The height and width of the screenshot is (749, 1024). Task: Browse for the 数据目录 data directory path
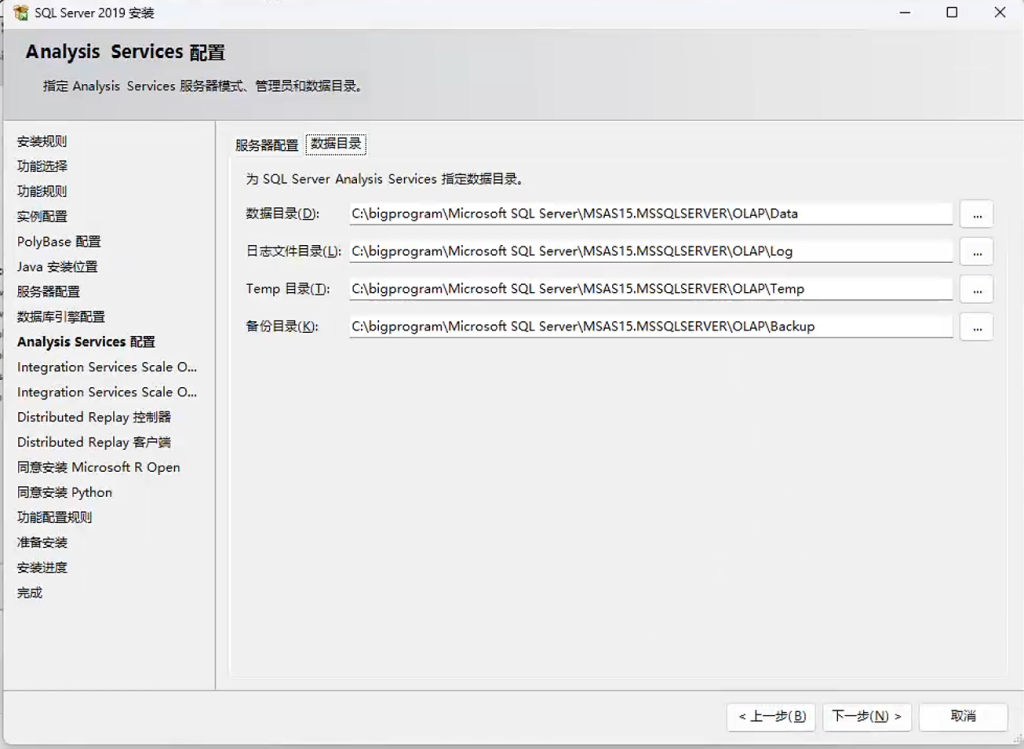(x=977, y=214)
